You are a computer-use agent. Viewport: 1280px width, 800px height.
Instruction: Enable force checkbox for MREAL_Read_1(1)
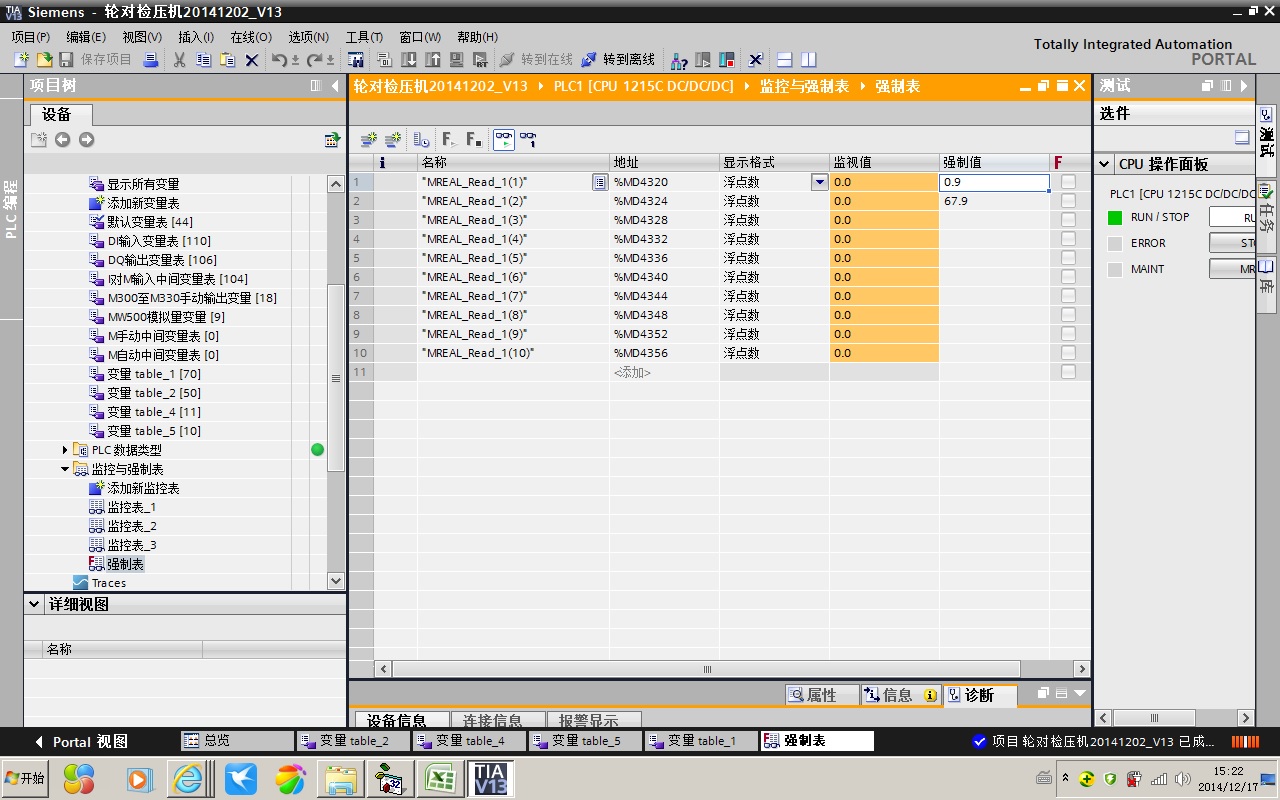[1068, 182]
